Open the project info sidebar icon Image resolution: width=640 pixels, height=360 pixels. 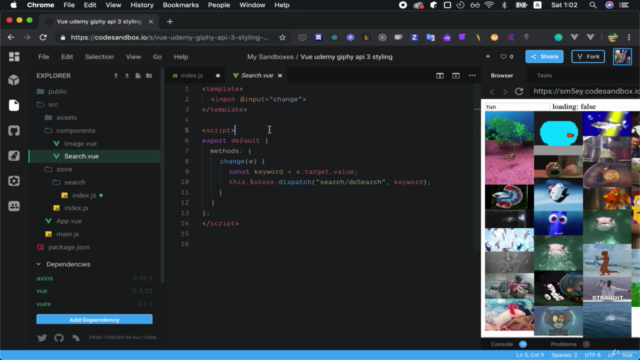click(x=14, y=80)
